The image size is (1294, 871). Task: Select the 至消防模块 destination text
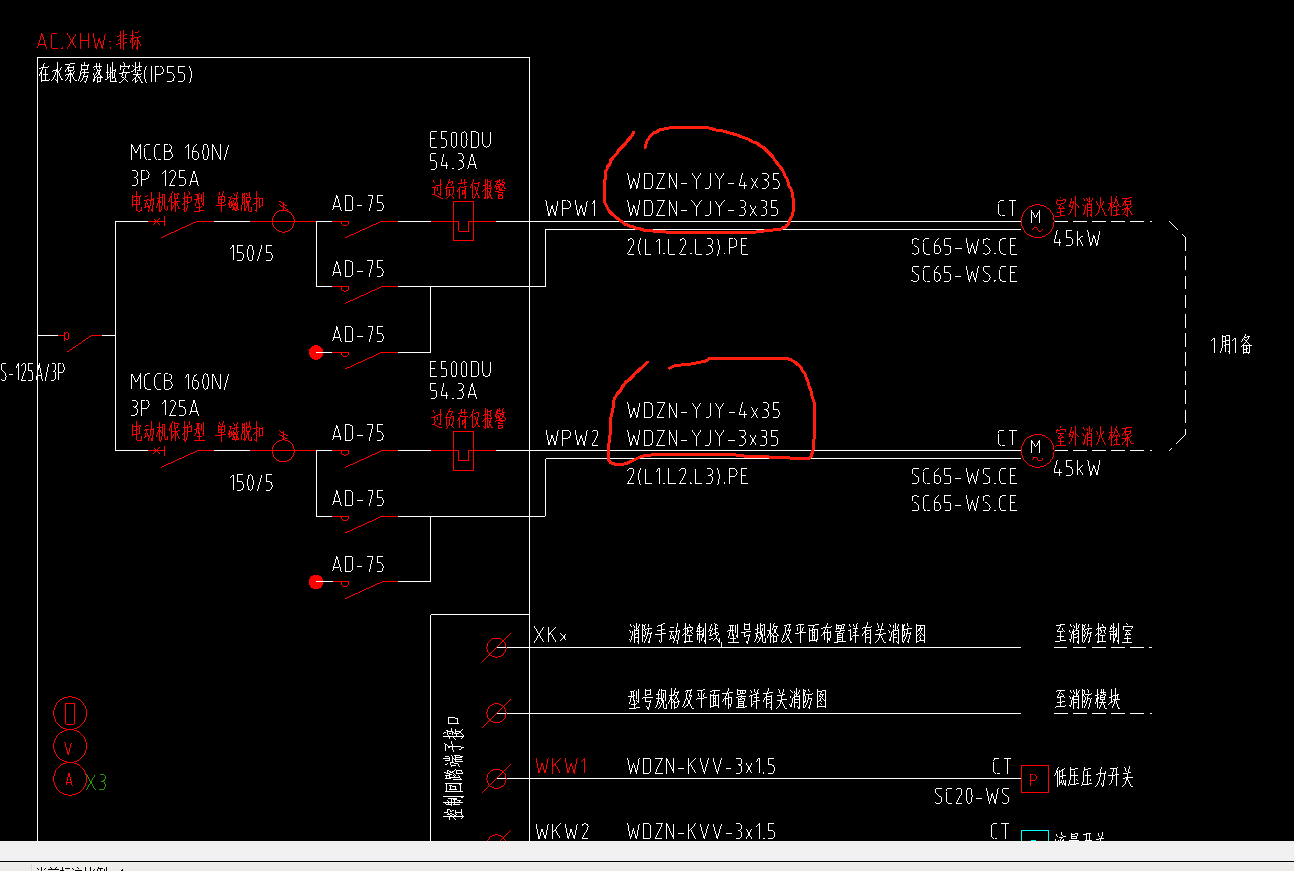click(1088, 700)
